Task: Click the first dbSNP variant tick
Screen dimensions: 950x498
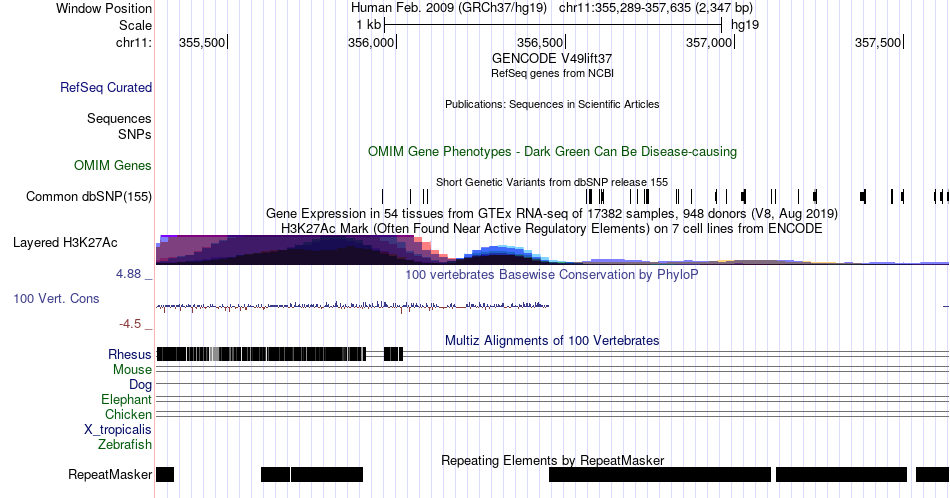Action: coord(382,196)
